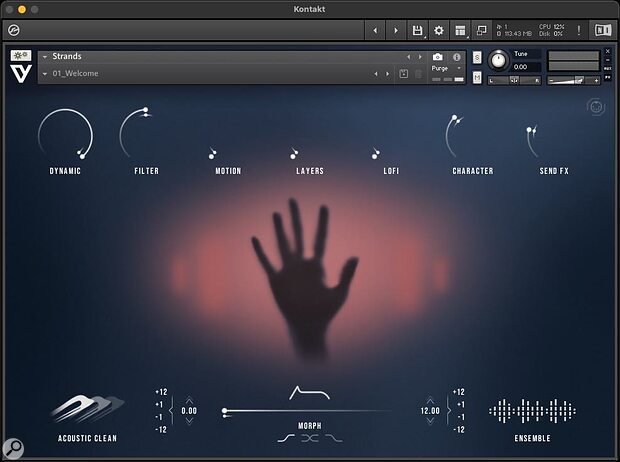Expand the Strands instrument name dropdown

45,57
